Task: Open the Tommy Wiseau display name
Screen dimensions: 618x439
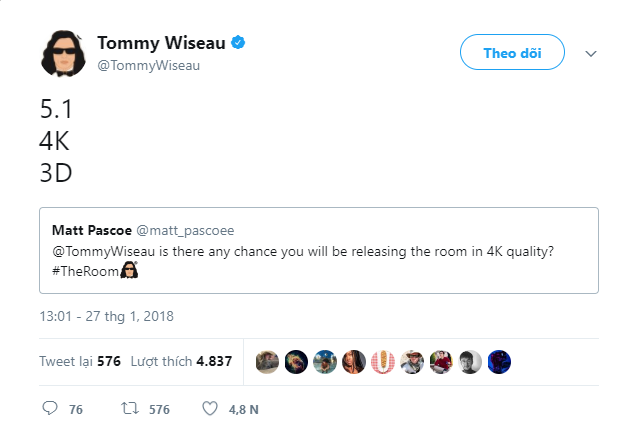Action: click(161, 43)
